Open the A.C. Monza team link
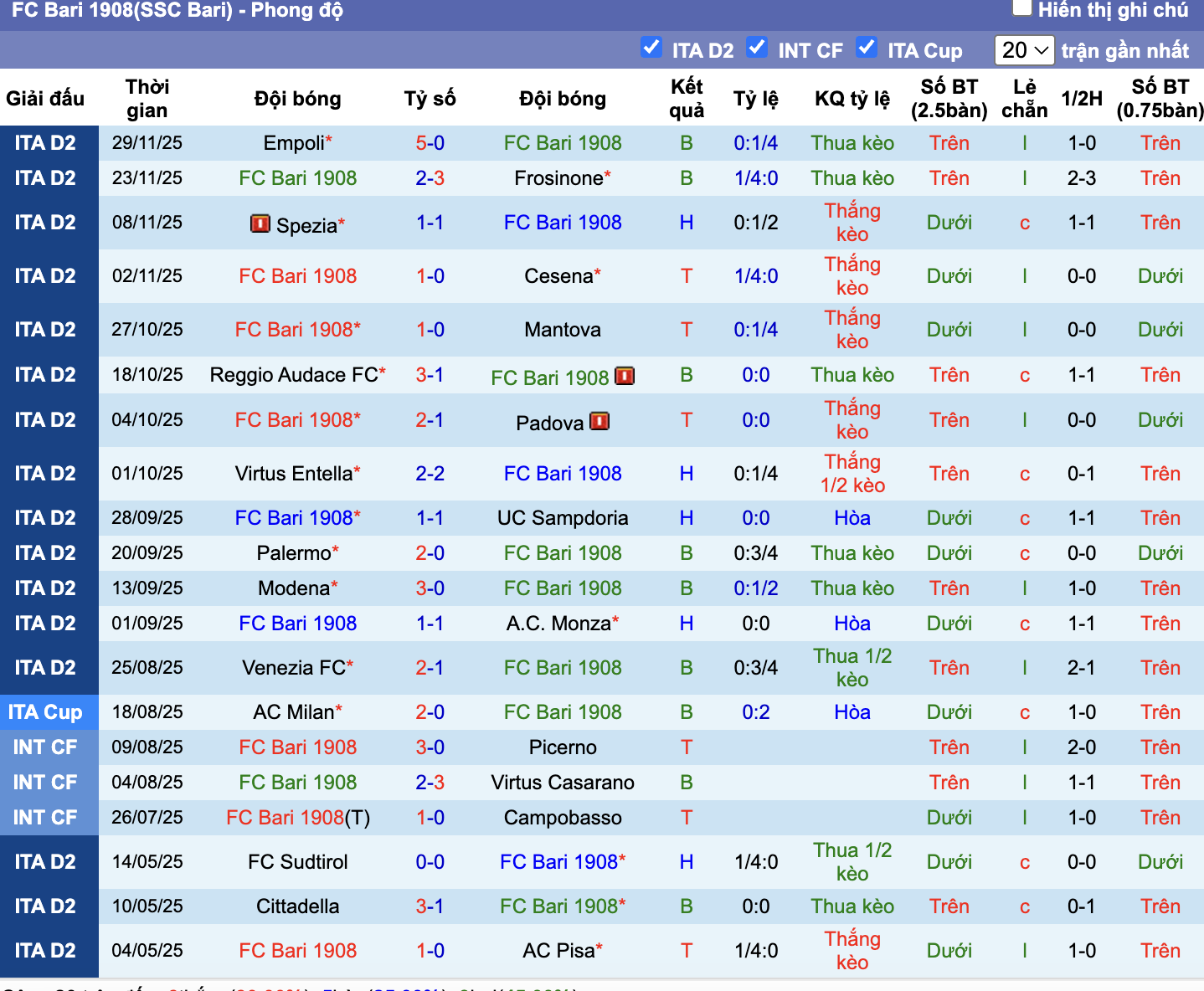 [x=558, y=624]
